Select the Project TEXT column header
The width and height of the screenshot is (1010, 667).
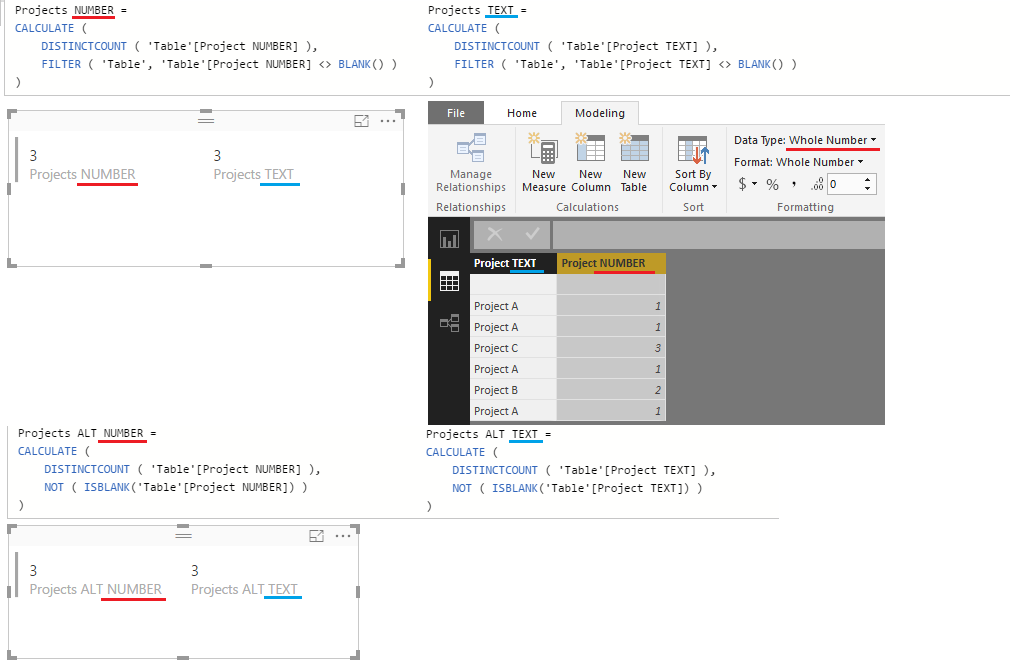click(x=513, y=263)
